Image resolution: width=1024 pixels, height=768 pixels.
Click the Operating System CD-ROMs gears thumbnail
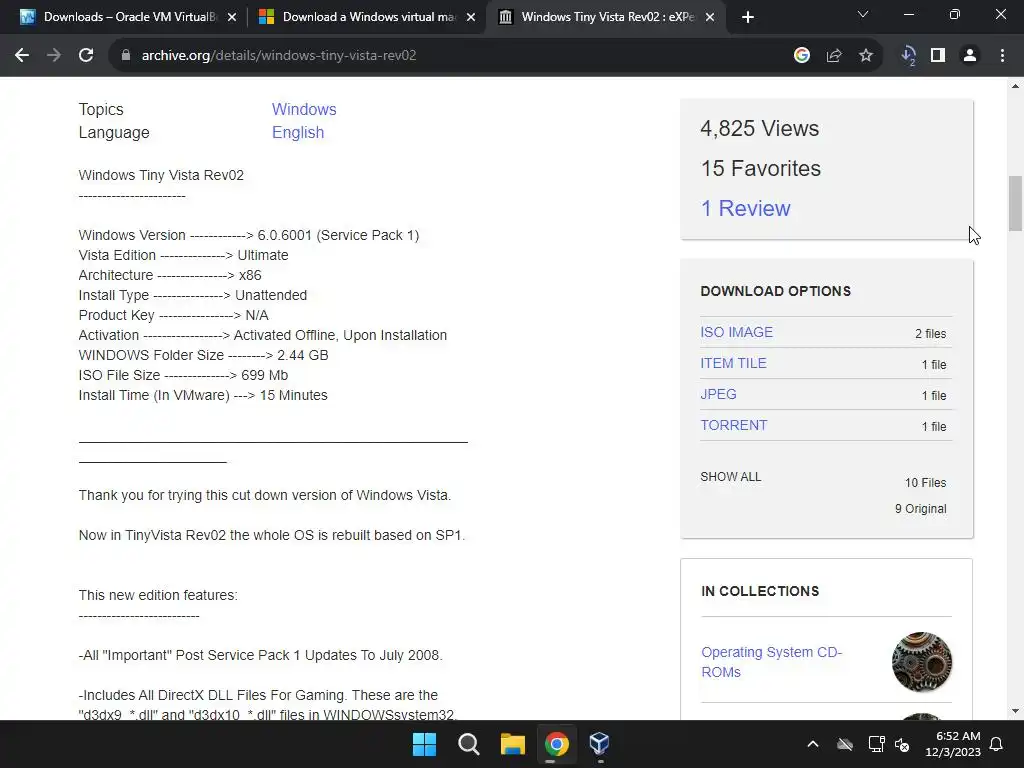(921, 662)
